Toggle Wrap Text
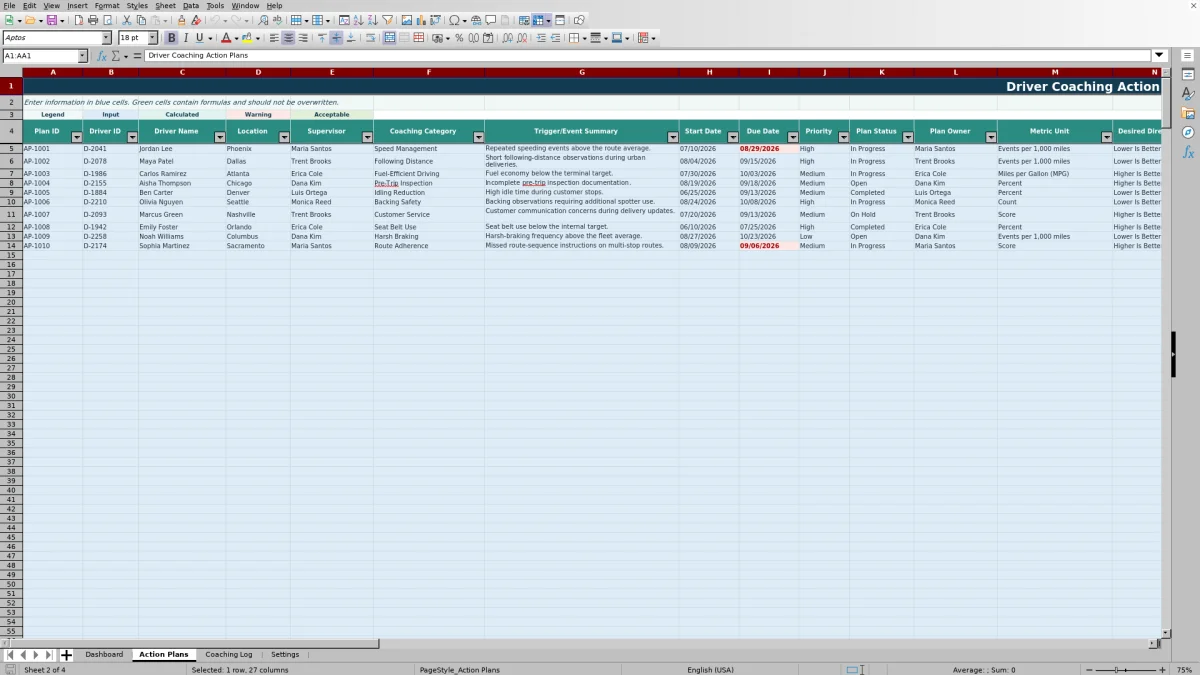Image resolution: width=1200 pixels, height=675 pixels. pyautogui.click(x=370, y=38)
